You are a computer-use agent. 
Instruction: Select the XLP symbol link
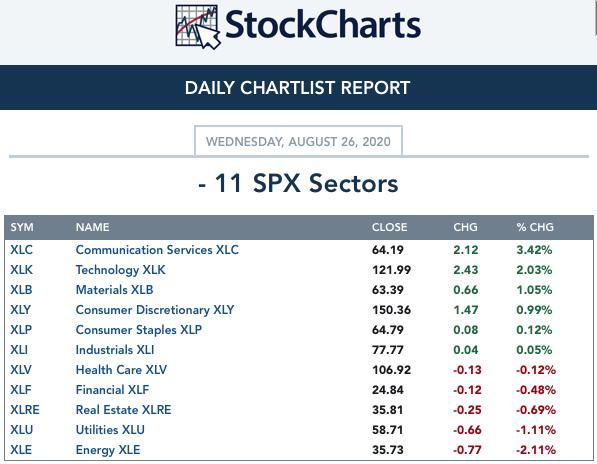(21, 330)
